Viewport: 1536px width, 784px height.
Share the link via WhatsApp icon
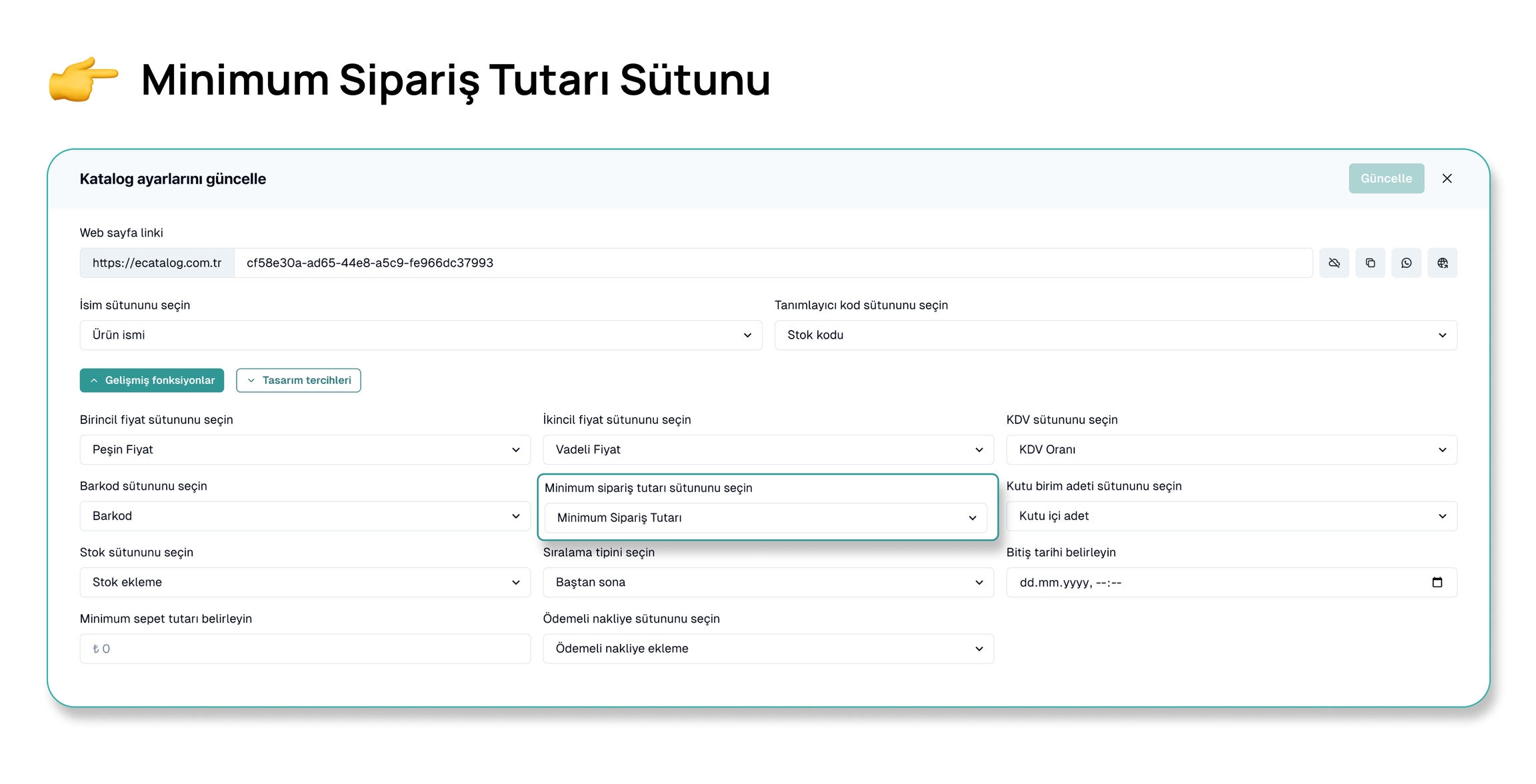tap(1406, 263)
